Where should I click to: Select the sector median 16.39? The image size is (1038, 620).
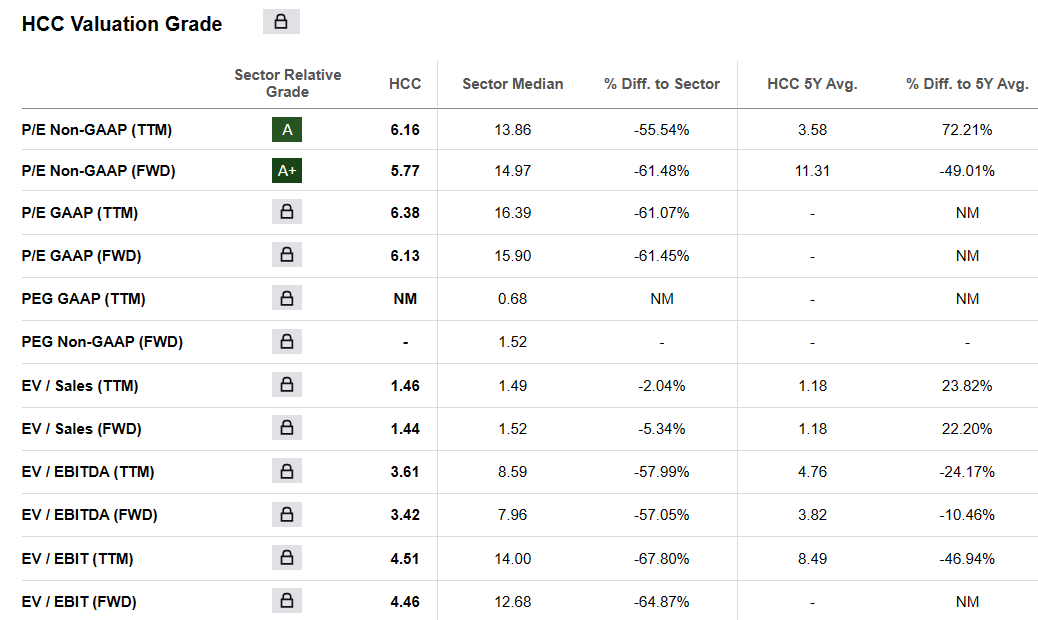click(x=513, y=213)
